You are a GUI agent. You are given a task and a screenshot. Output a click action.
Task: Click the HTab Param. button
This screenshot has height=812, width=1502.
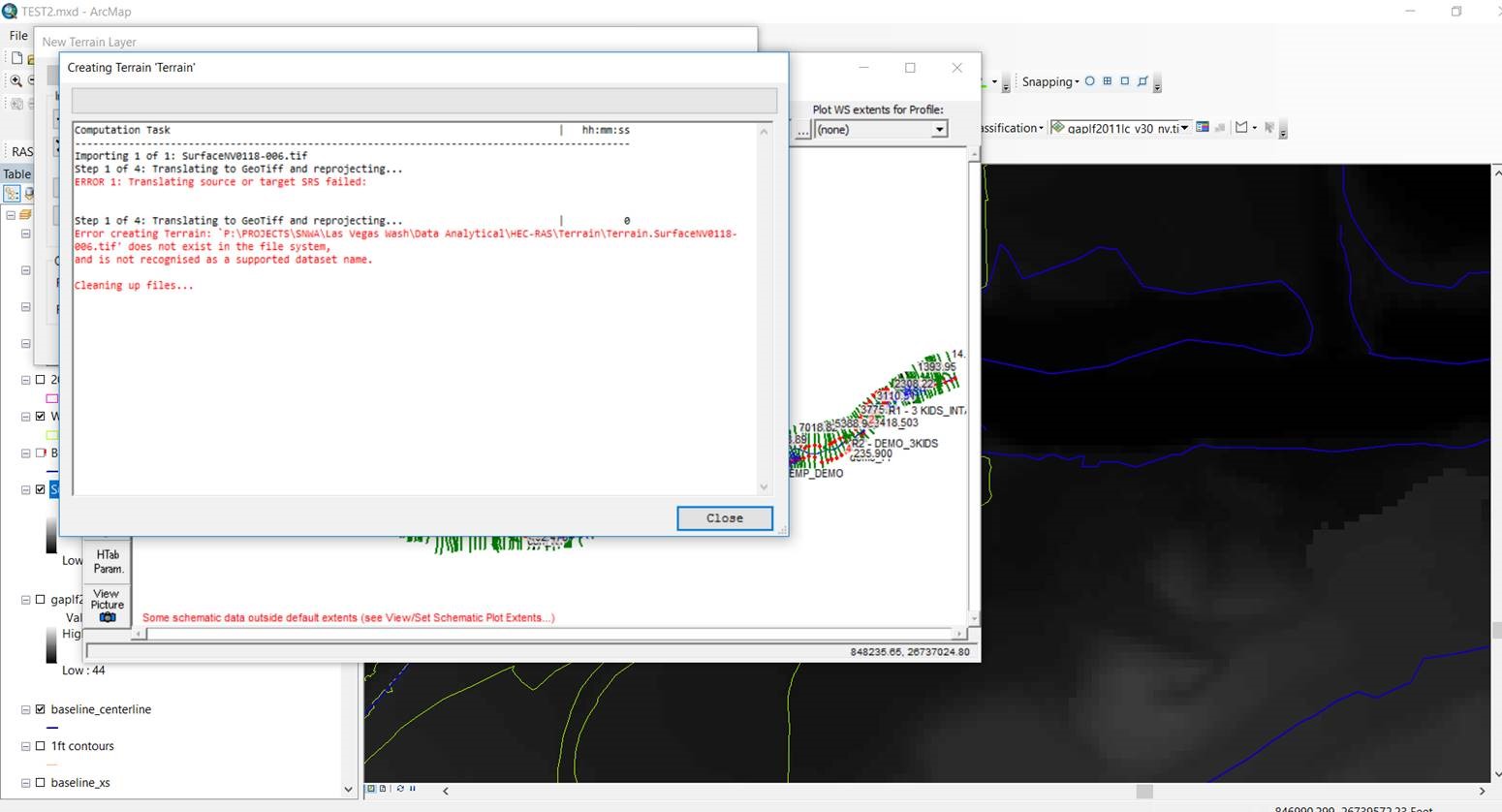coord(108,562)
